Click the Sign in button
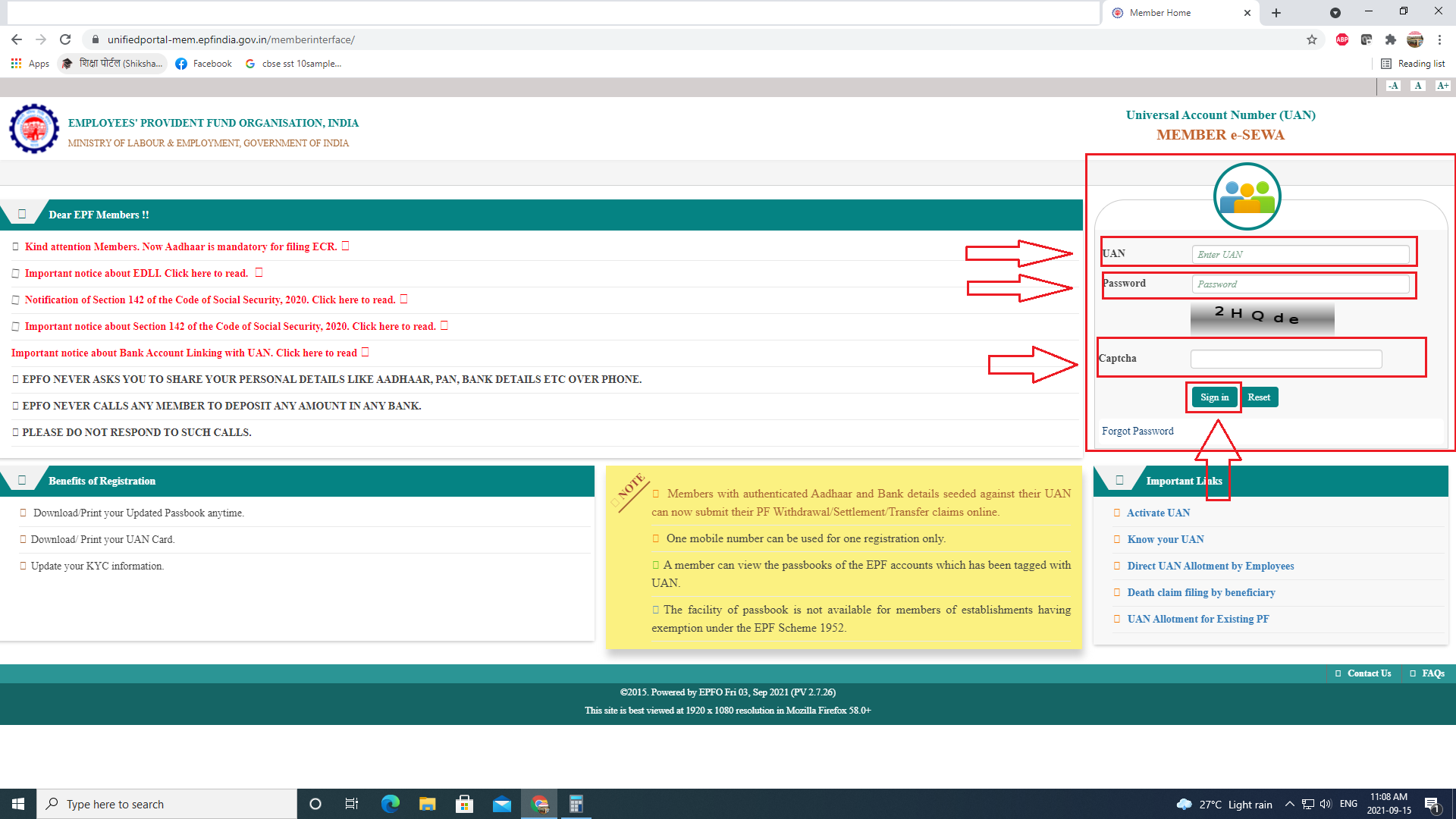This screenshot has height=819, width=1456. [x=1214, y=397]
